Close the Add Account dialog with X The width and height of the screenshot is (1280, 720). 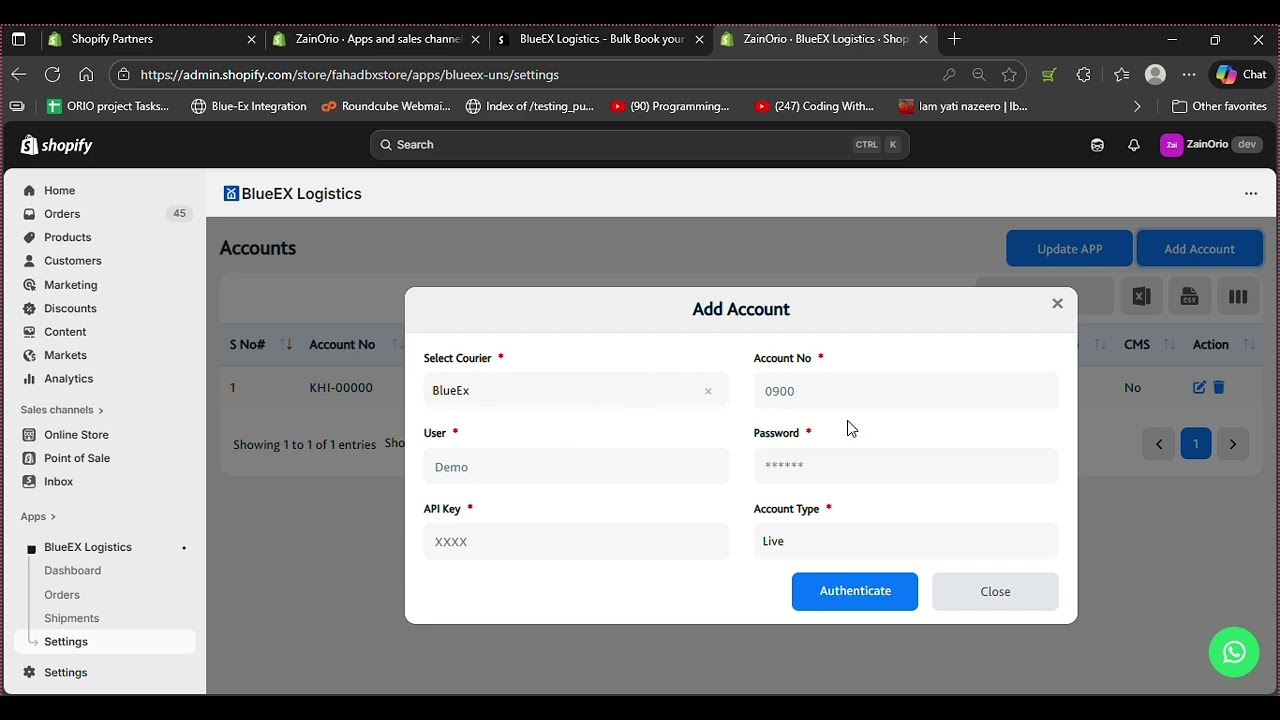(x=1057, y=304)
